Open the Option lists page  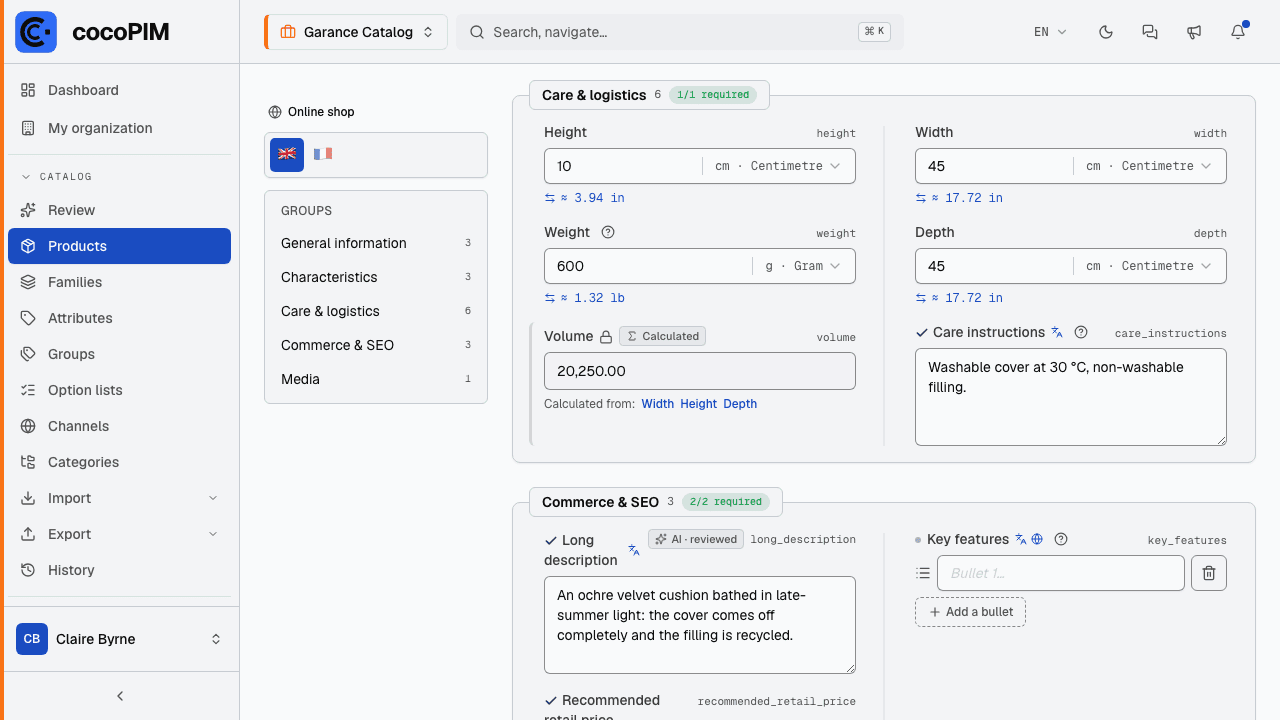[120, 390]
